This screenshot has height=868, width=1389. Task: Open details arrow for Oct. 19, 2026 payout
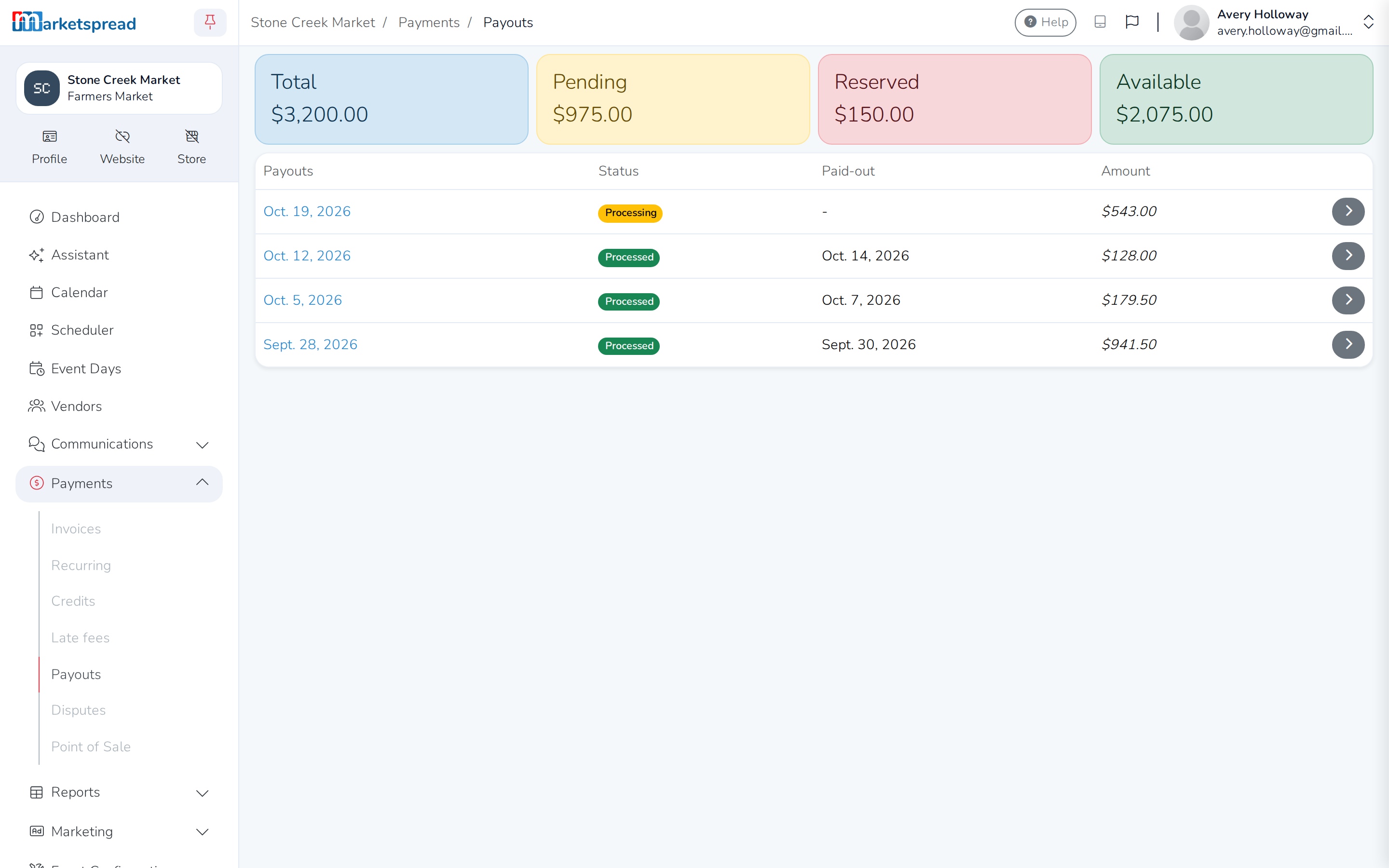[x=1348, y=211]
